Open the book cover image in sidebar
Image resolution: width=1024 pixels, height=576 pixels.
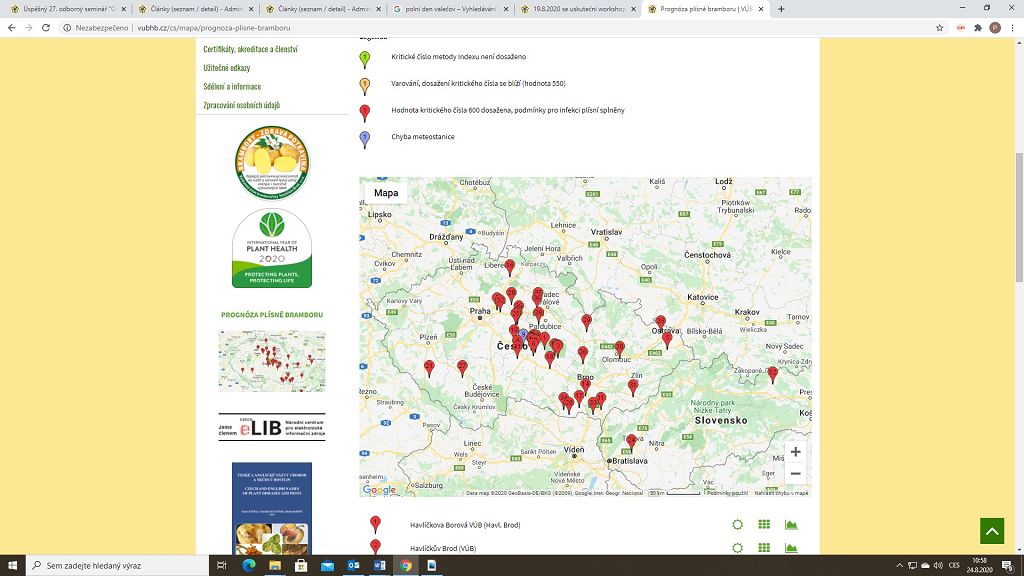[272, 509]
